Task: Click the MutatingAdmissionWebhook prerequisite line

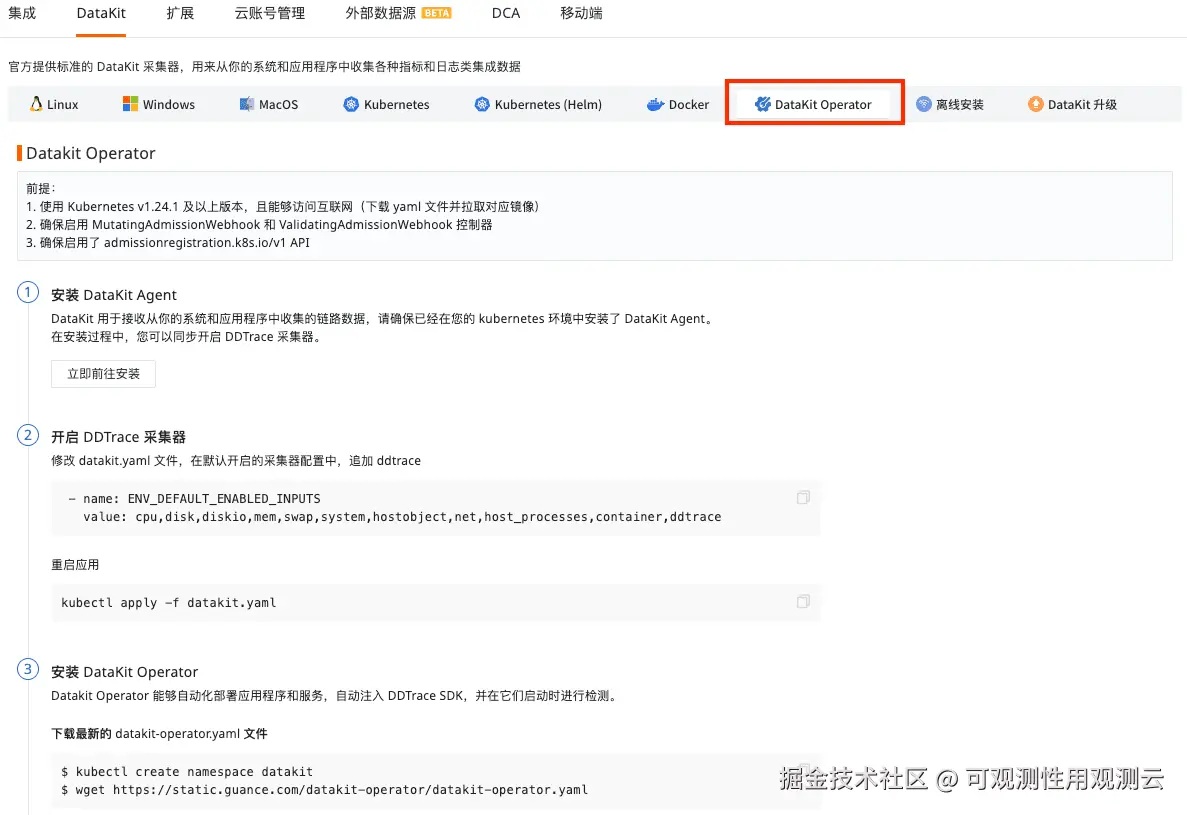Action: [x=259, y=225]
